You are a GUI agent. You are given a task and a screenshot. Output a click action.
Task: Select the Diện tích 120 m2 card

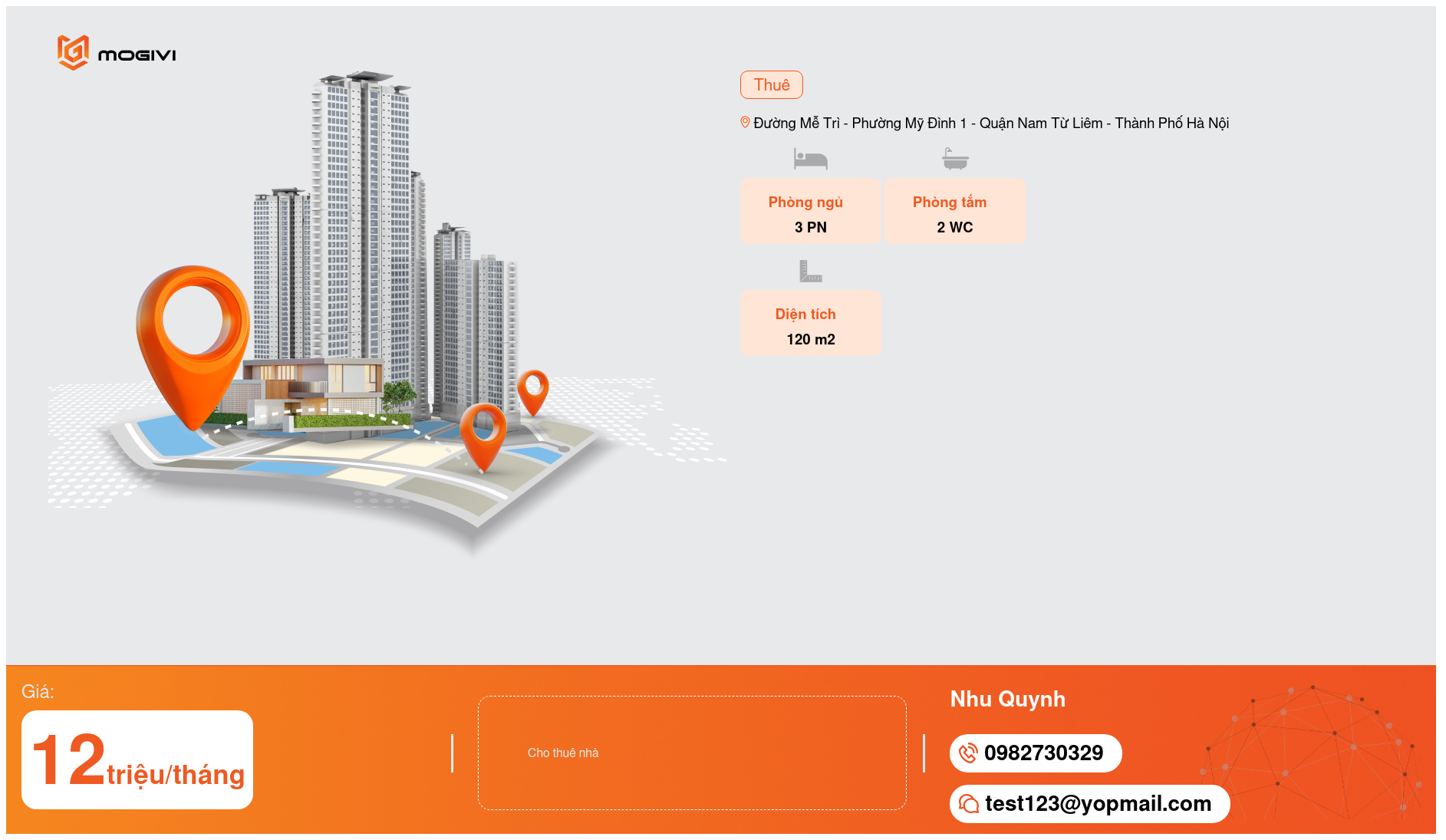click(x=810, y=323)
